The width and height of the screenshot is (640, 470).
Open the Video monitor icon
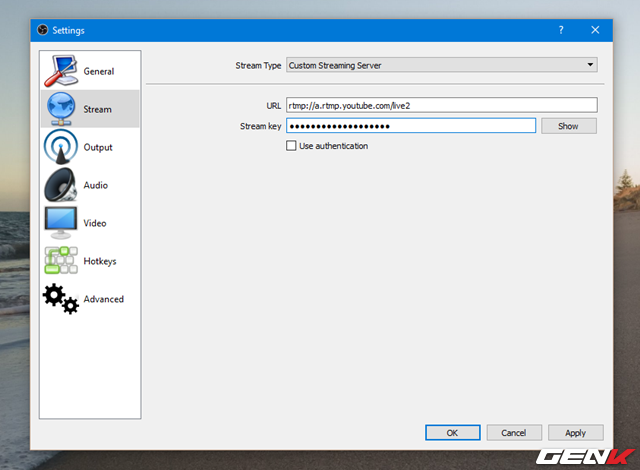(61, 223)
